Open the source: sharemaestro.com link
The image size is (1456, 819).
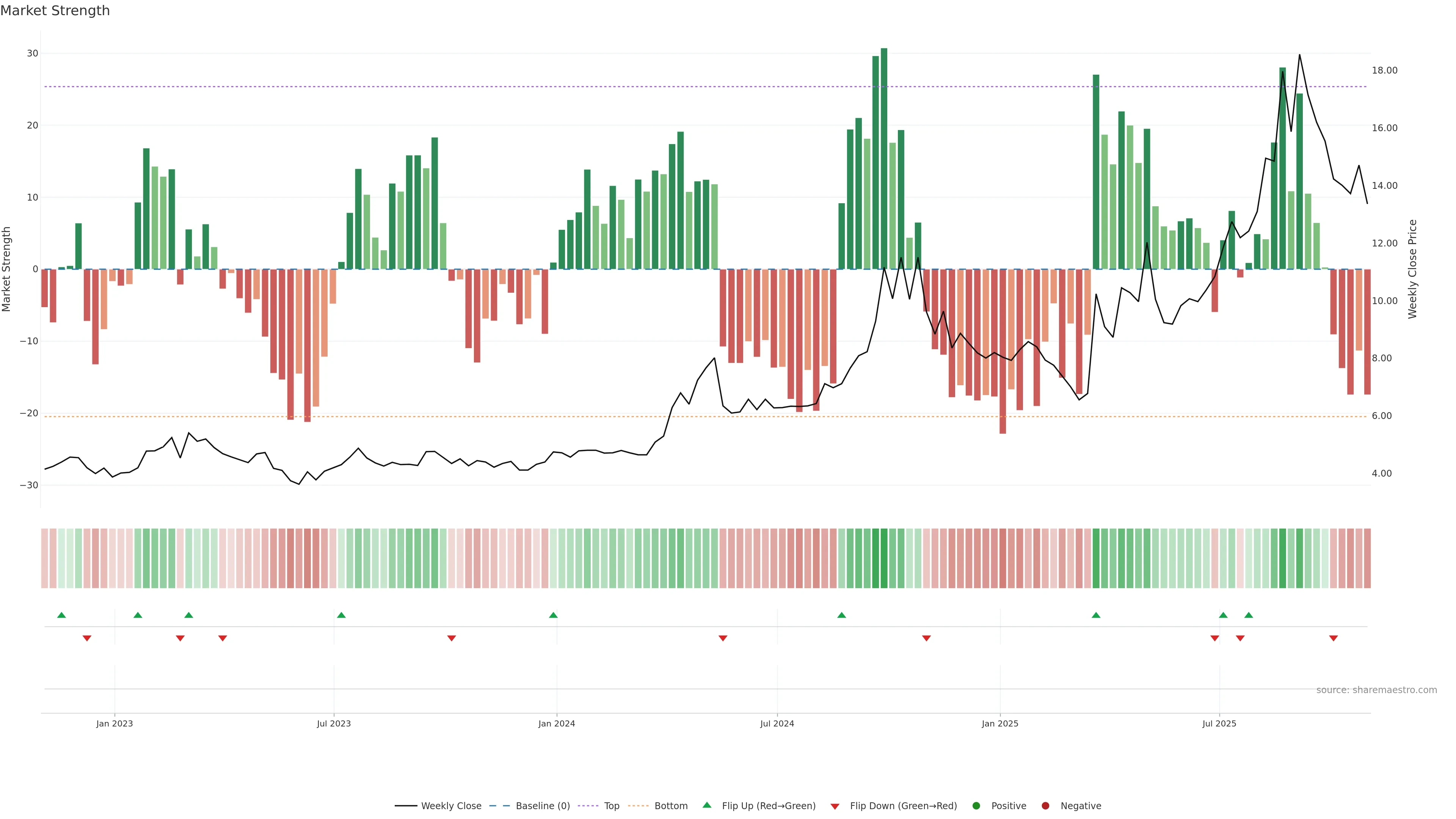click(x=1376, y=690)
